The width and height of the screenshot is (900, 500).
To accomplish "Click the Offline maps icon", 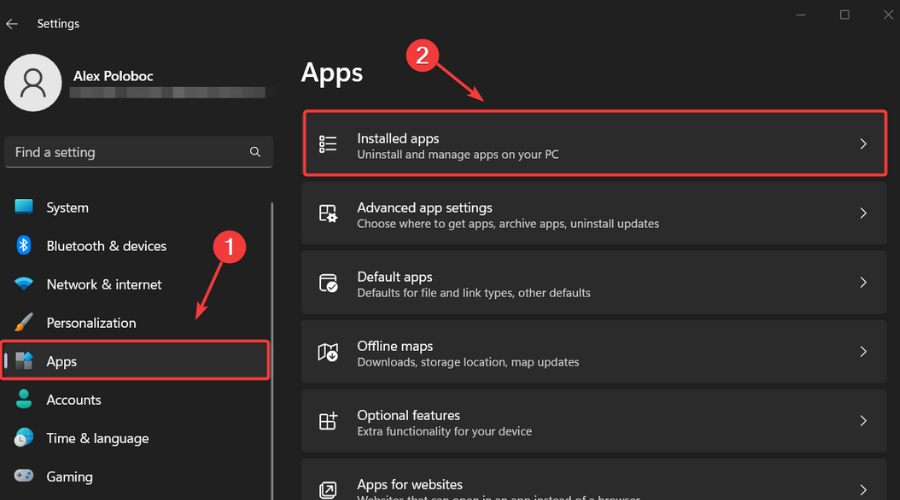I will pyautogui.click(x=328, y=352).
